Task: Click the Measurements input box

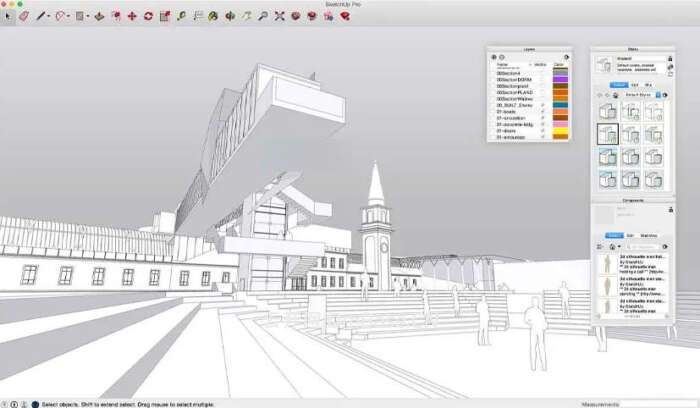Action: pos(659,404)
